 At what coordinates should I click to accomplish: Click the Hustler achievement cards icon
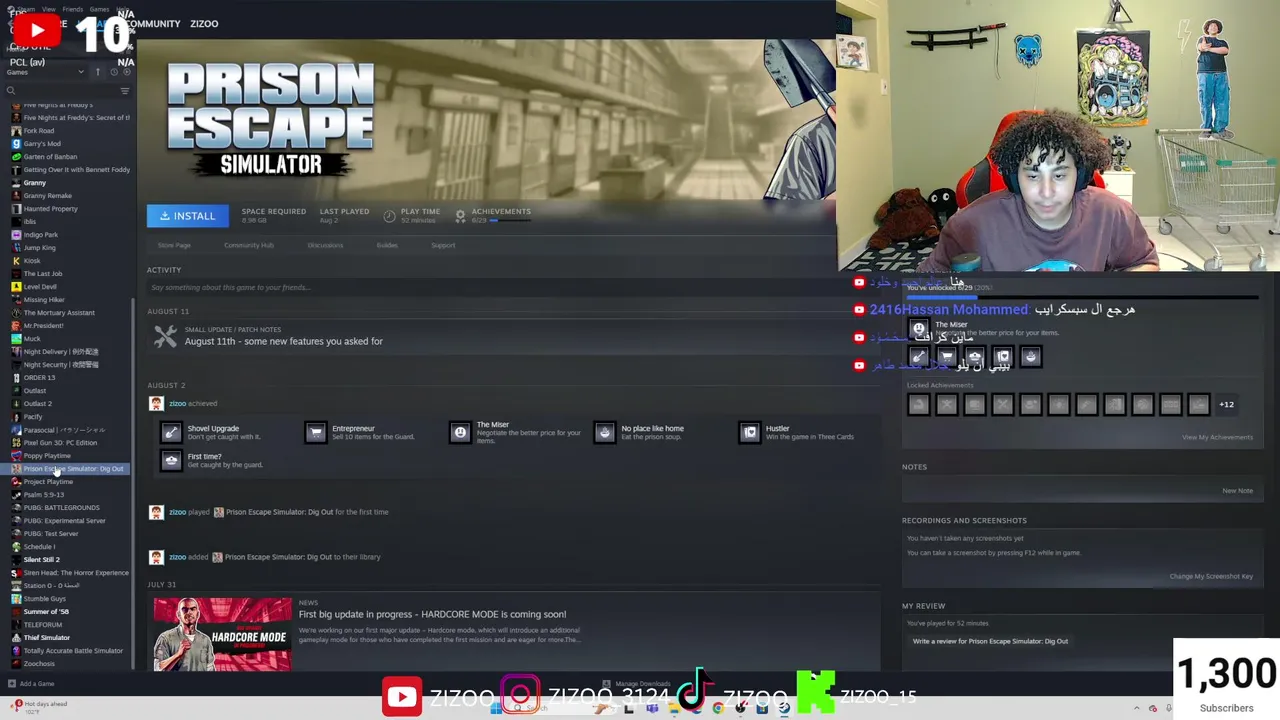750,432
